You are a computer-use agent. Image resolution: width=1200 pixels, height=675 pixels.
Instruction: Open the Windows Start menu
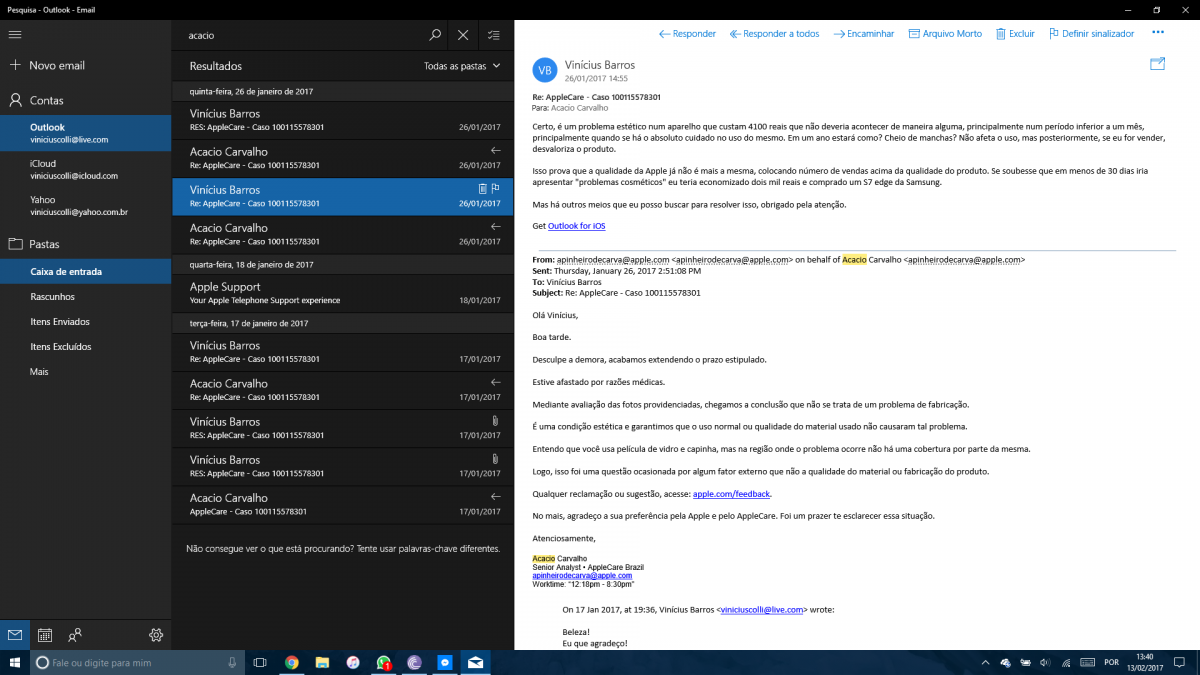[14, 662]
